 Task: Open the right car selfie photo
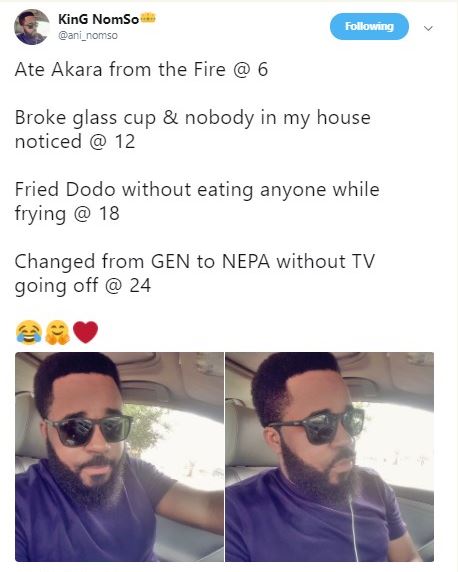click(x=330, y=457)
